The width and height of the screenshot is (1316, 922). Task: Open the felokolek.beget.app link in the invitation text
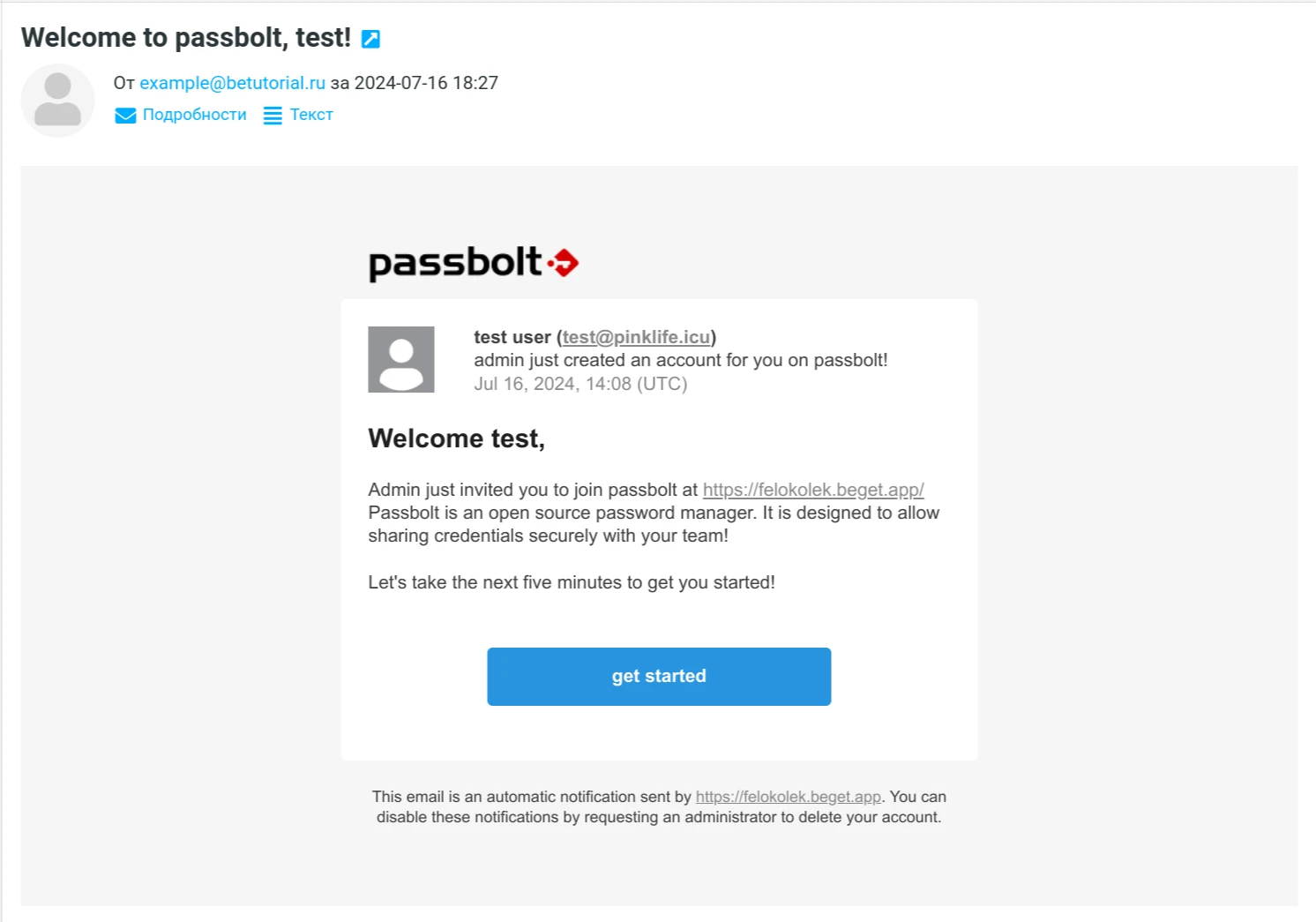(x=812, y=490)
